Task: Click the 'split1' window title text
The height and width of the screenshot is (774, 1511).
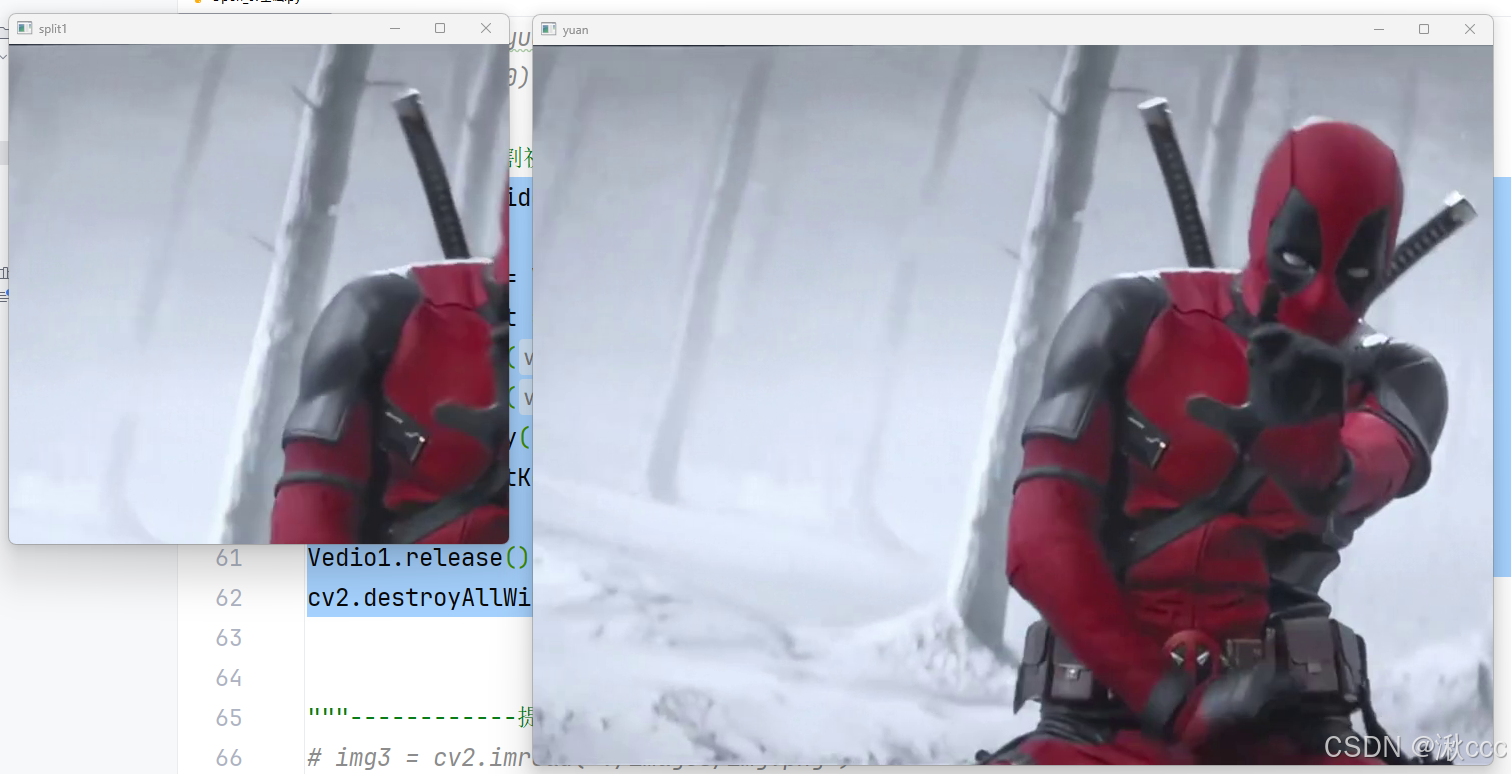Action: coord(53,29)
